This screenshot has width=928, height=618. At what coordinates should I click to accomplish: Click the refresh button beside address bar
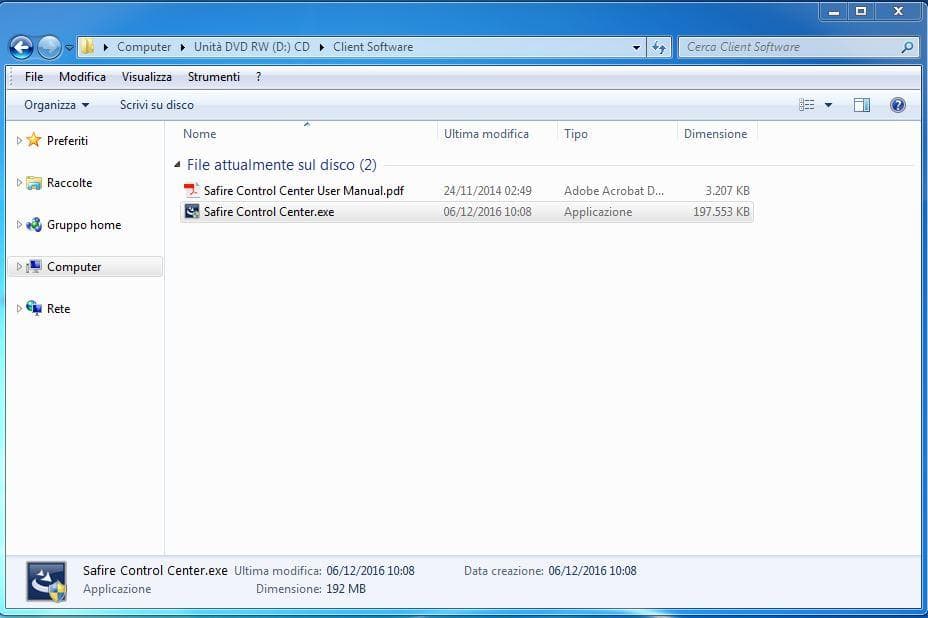point(659,47)
